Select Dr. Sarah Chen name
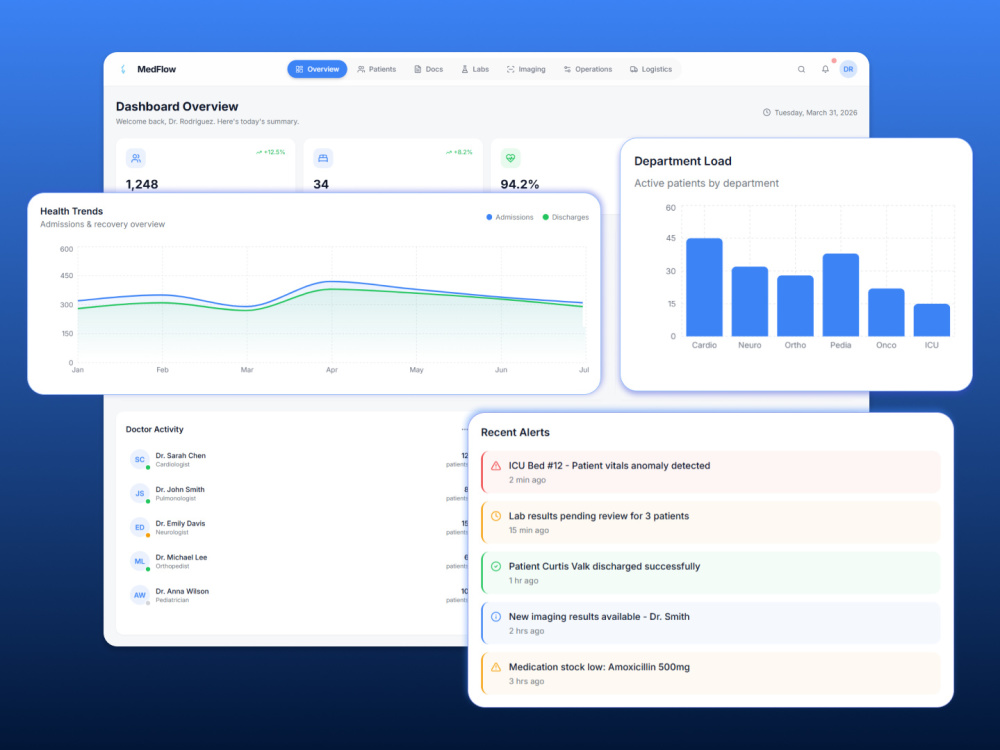The image size is (1000, 750). click(x=180, y=455)
